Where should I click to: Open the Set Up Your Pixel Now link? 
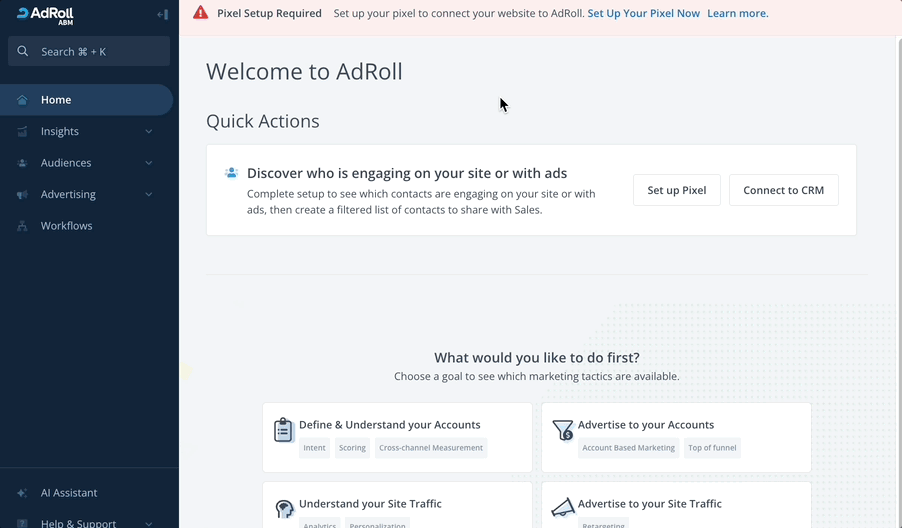click(x=643, y=14)
